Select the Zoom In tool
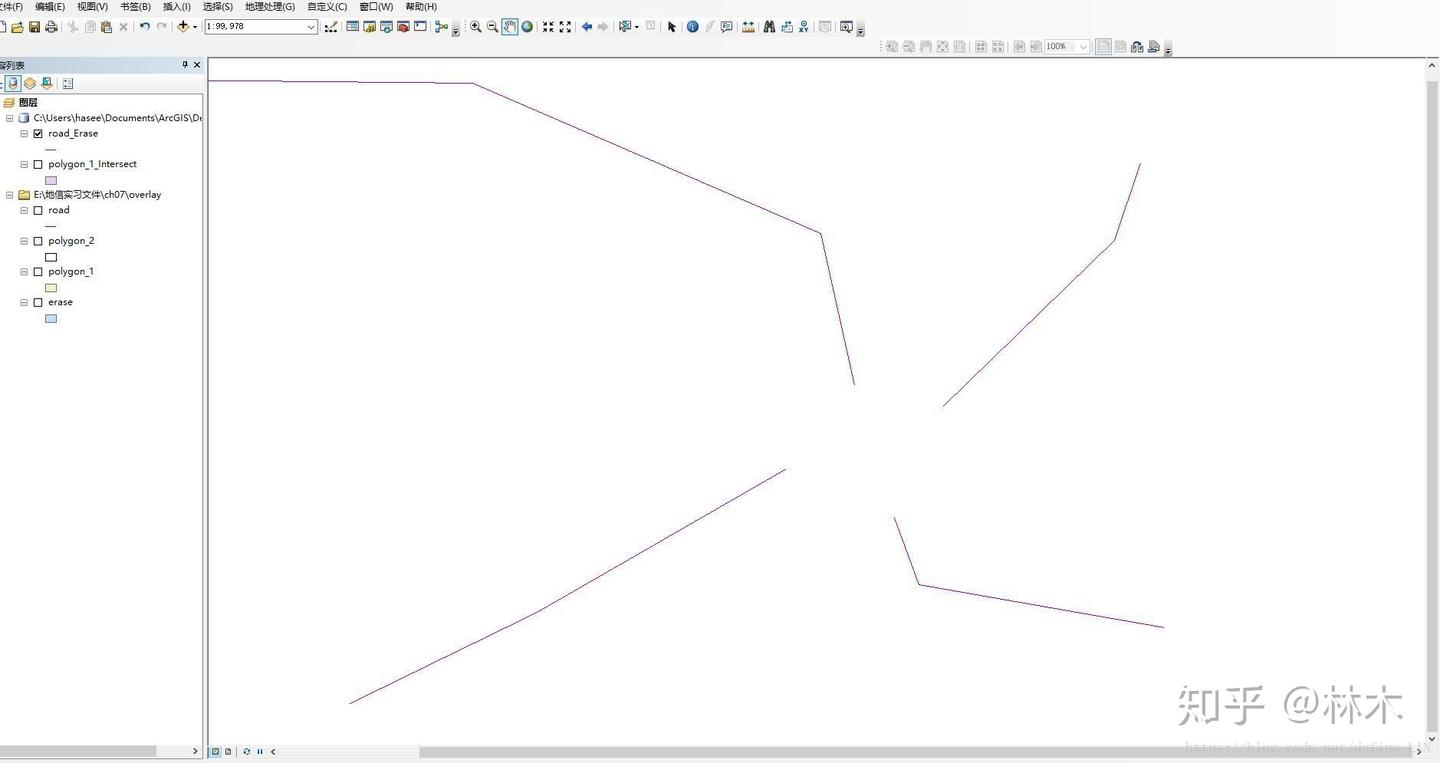The width and height of the screenshot is (1440, 763). pyautogui.click(x=476, y=27)
